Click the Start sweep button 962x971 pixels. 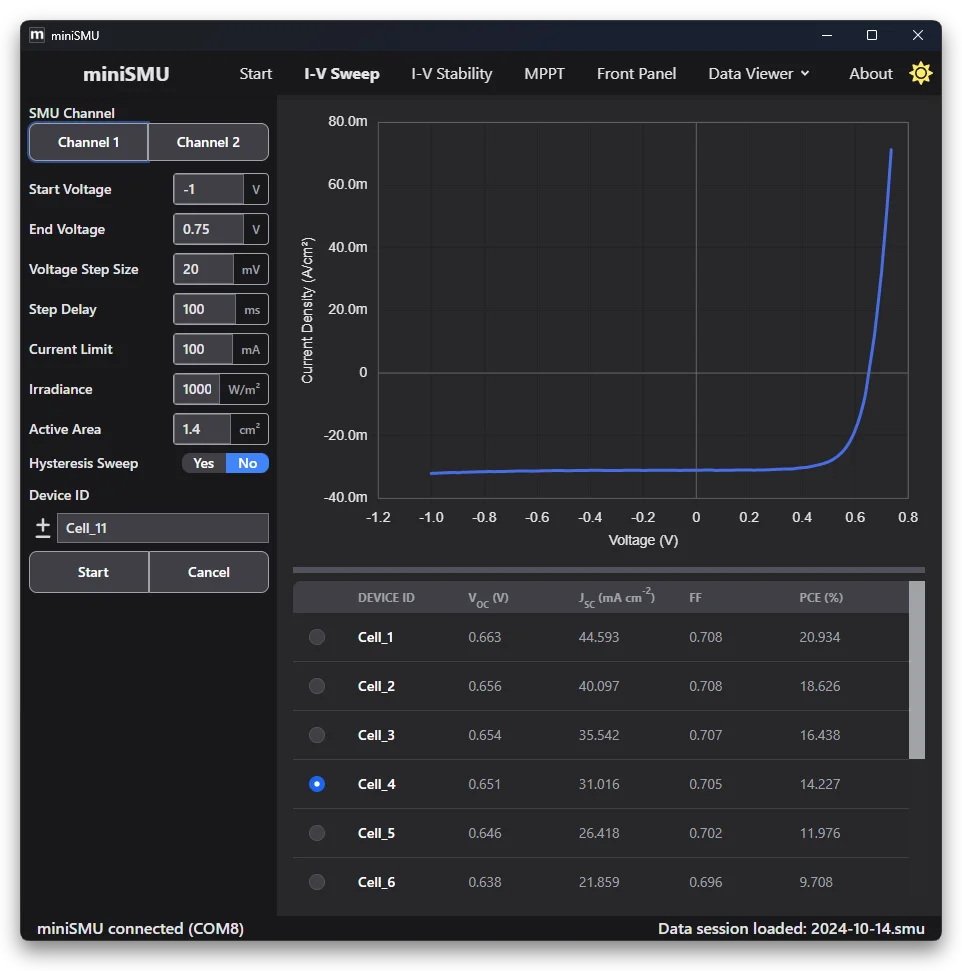tap(89, 572)
